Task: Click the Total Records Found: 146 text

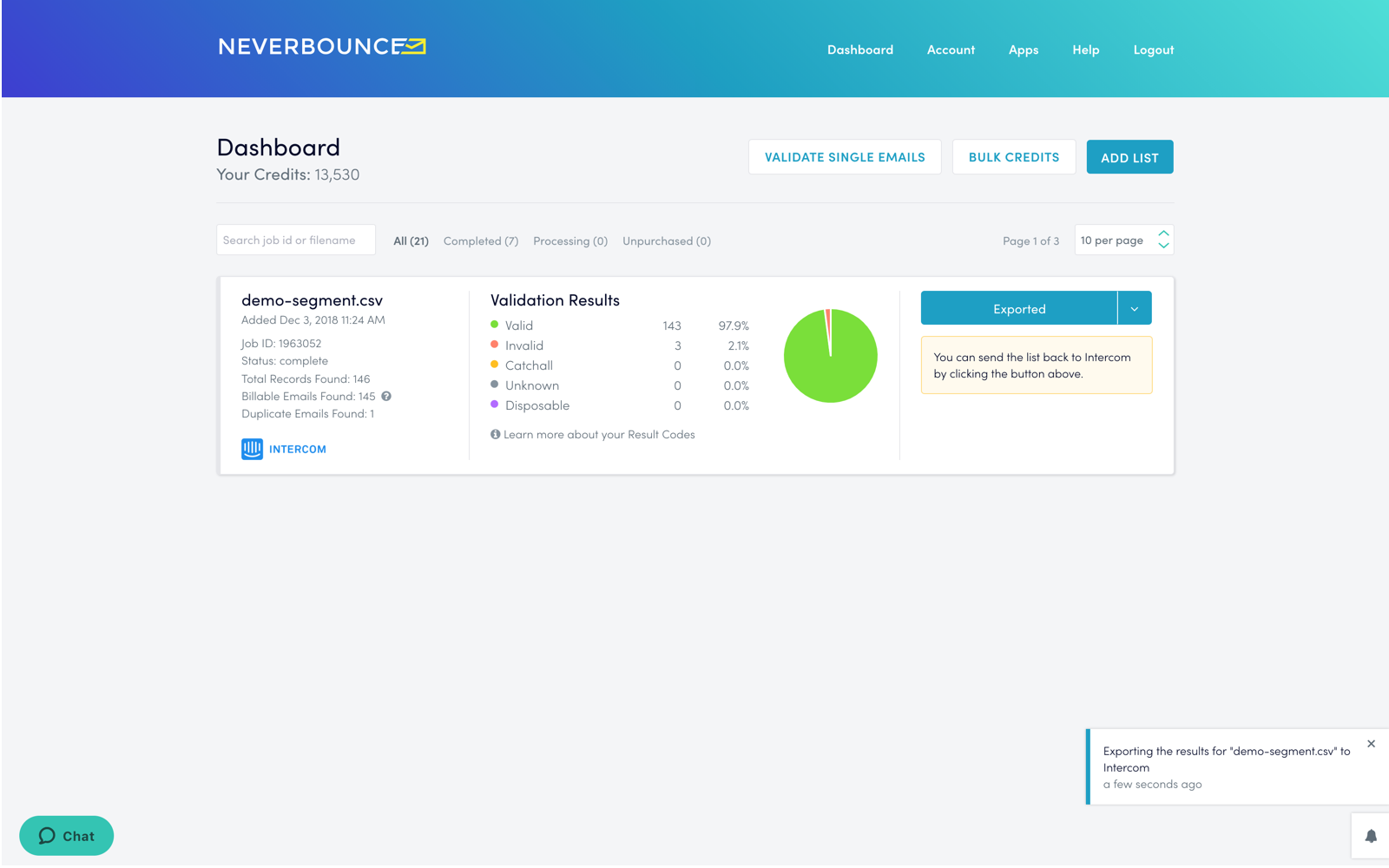Action: coord(306,379)
